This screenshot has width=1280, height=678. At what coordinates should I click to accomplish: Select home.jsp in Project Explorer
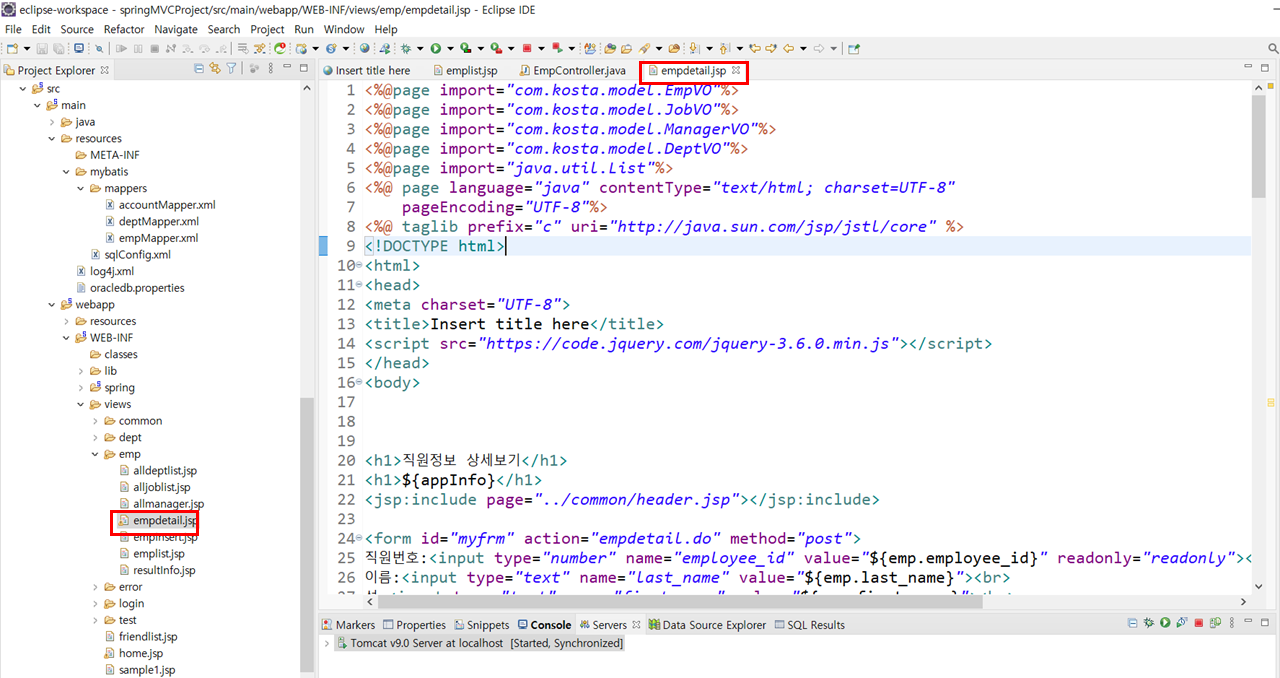[x=133, y=653]
